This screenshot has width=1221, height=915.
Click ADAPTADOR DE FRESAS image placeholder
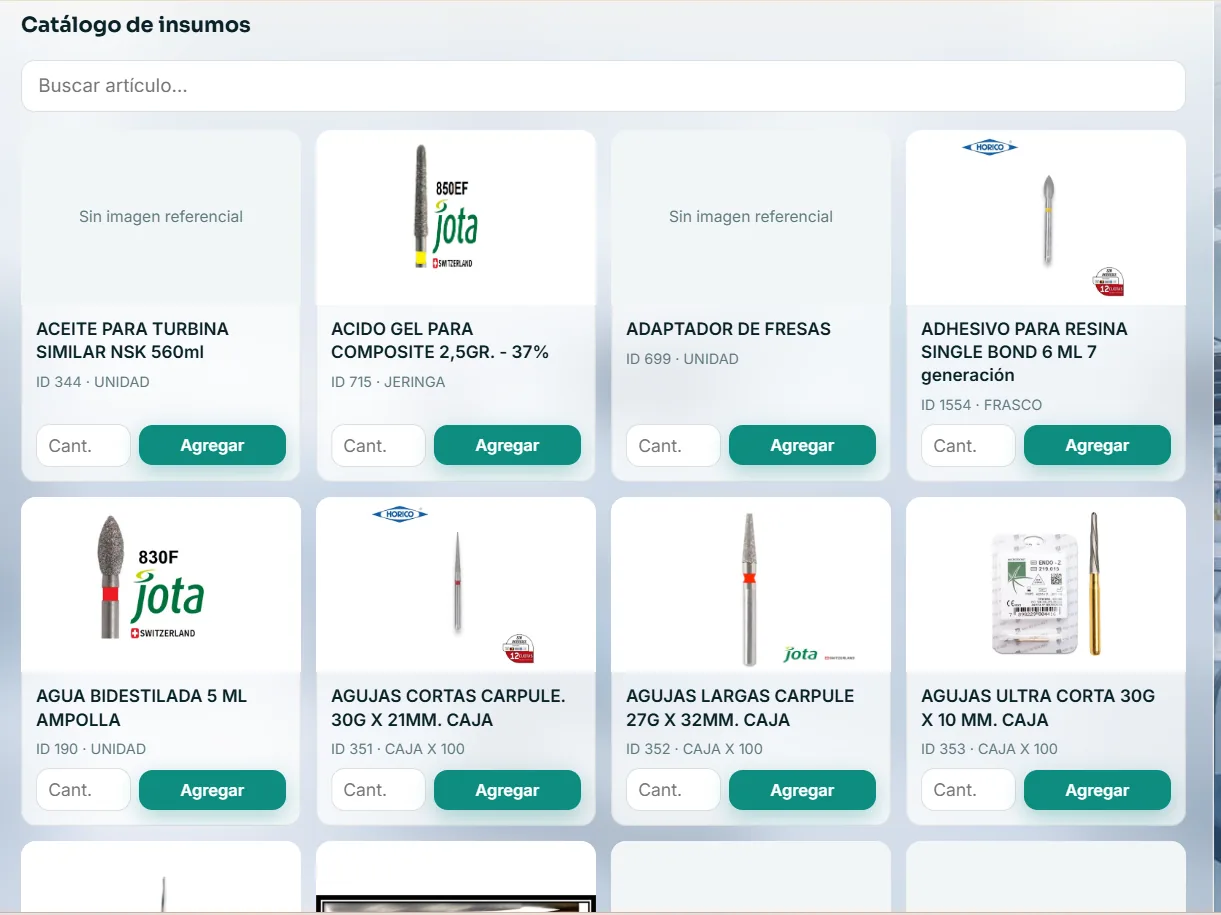click(x=751, y=218)
